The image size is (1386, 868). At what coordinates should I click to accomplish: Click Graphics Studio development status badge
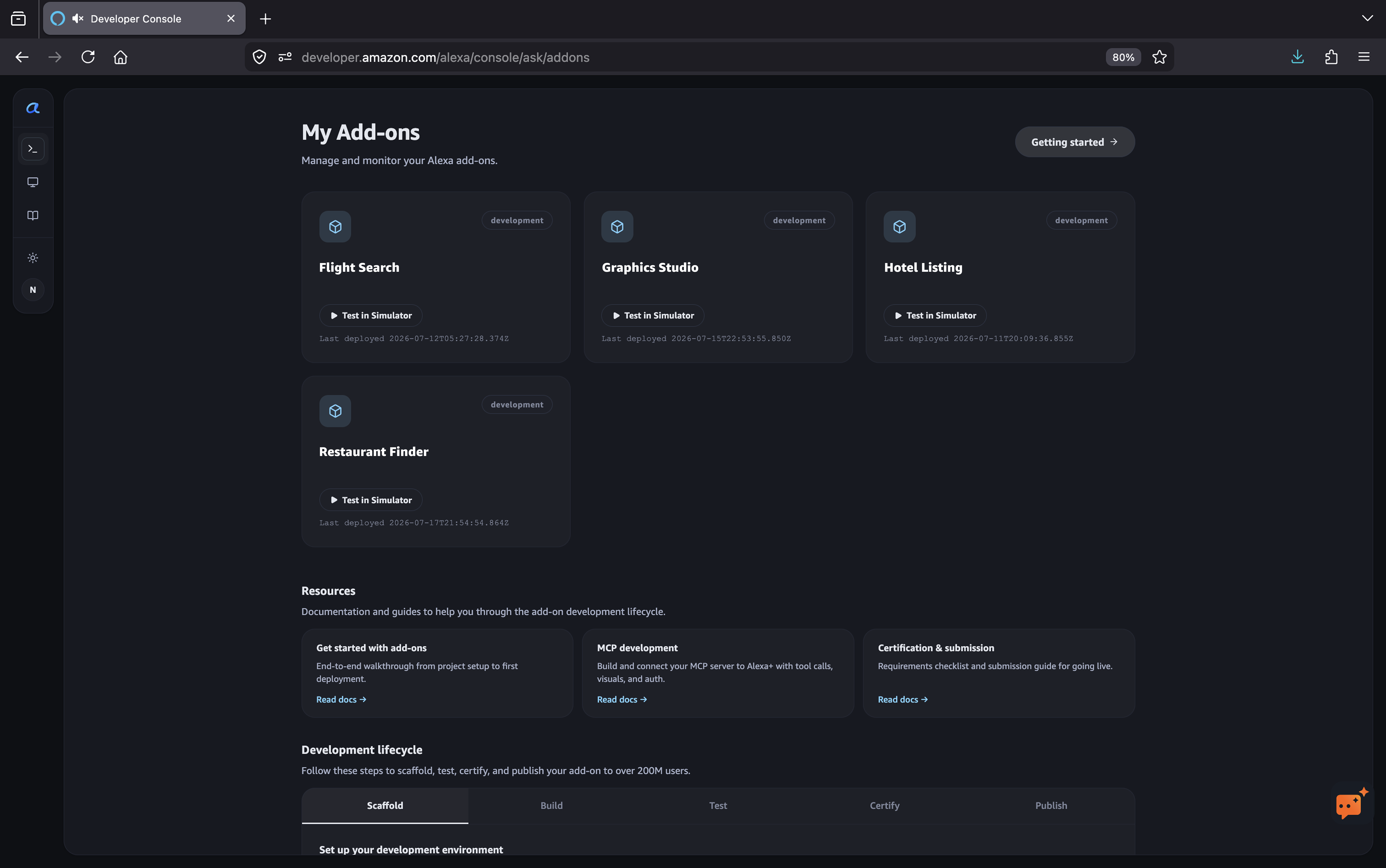click(x=799, y=220)
